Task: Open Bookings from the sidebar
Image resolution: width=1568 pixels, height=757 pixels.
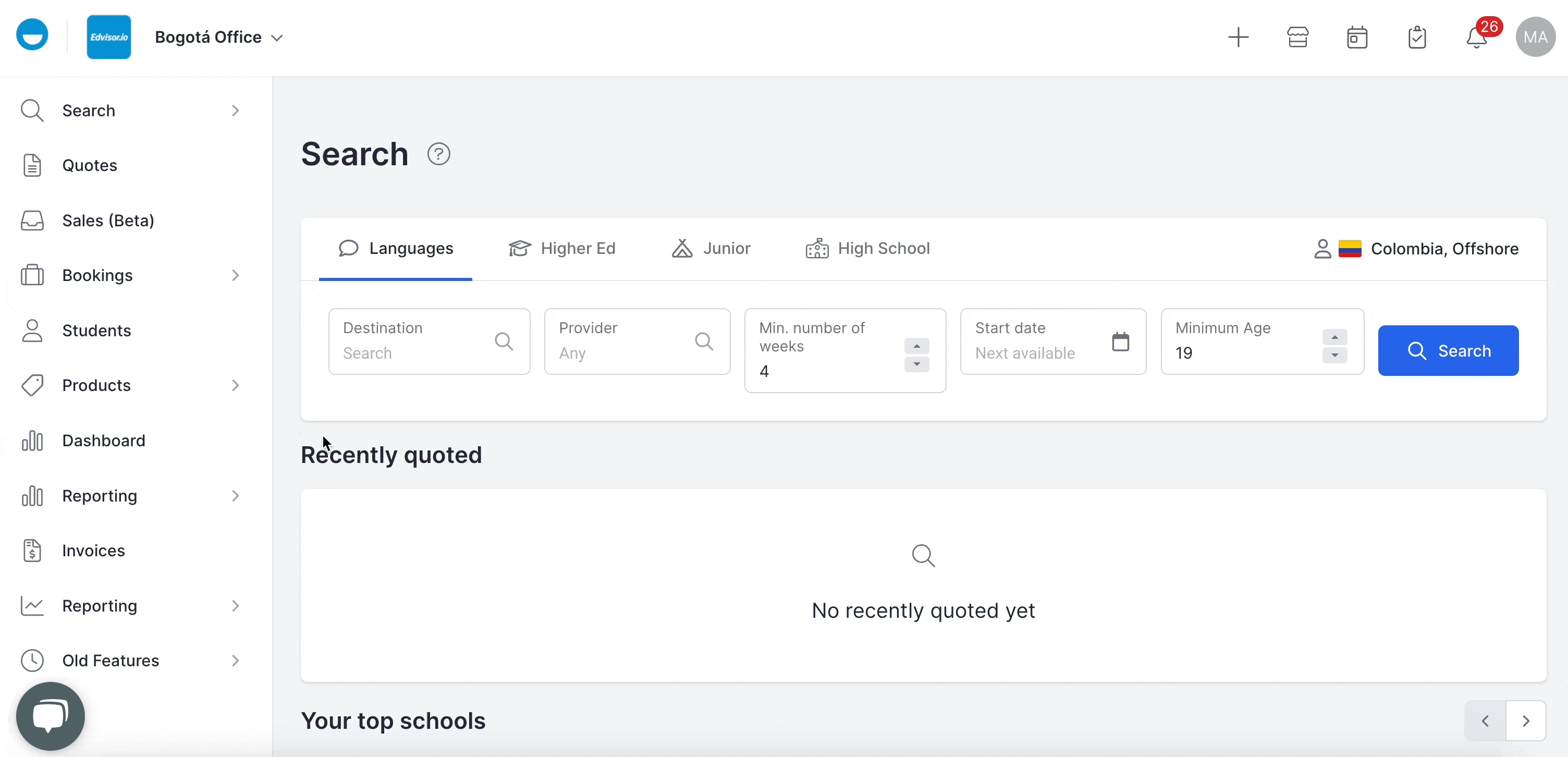Action: tap(97, 275)
